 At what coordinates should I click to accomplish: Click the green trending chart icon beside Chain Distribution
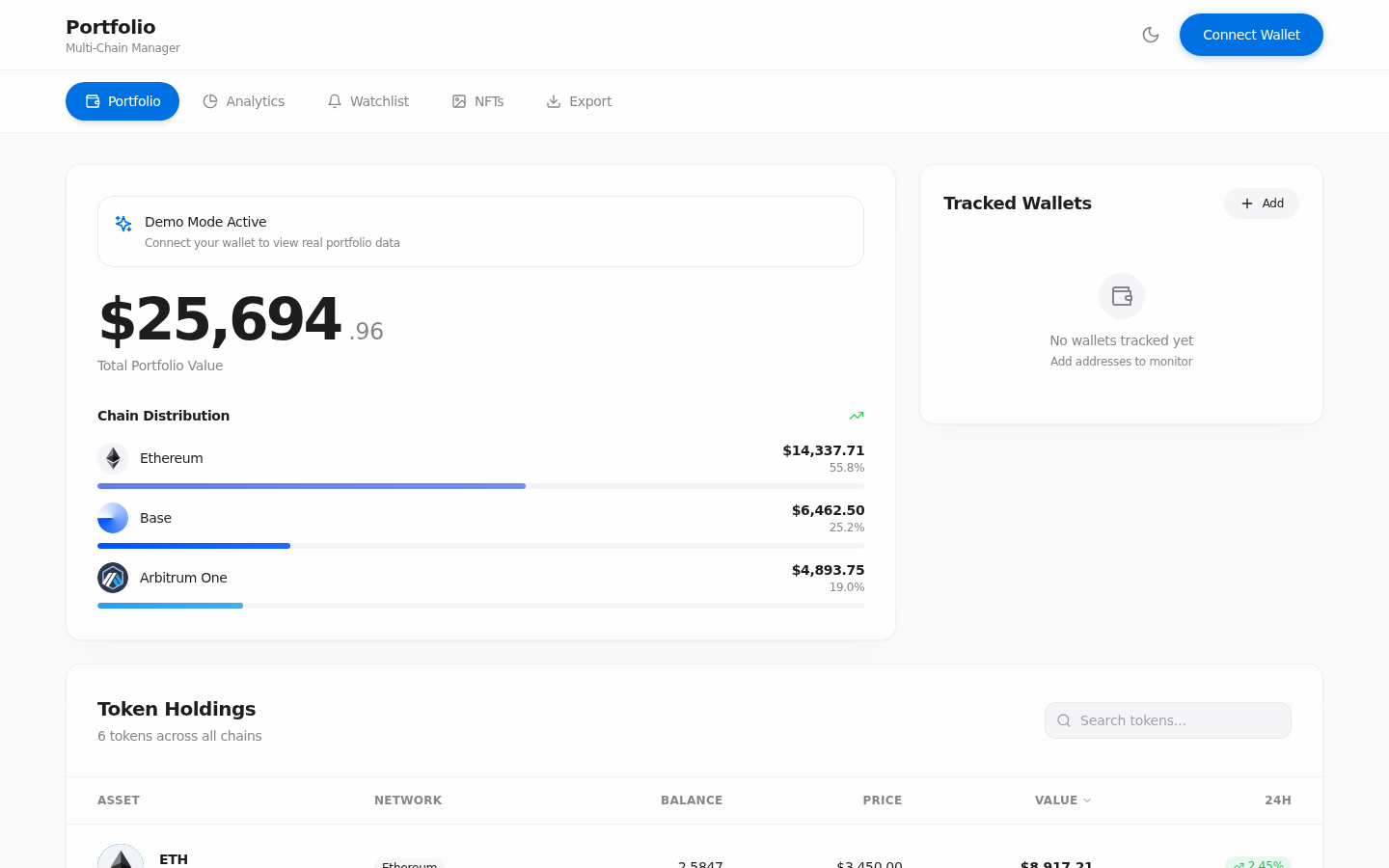point(857,415)
